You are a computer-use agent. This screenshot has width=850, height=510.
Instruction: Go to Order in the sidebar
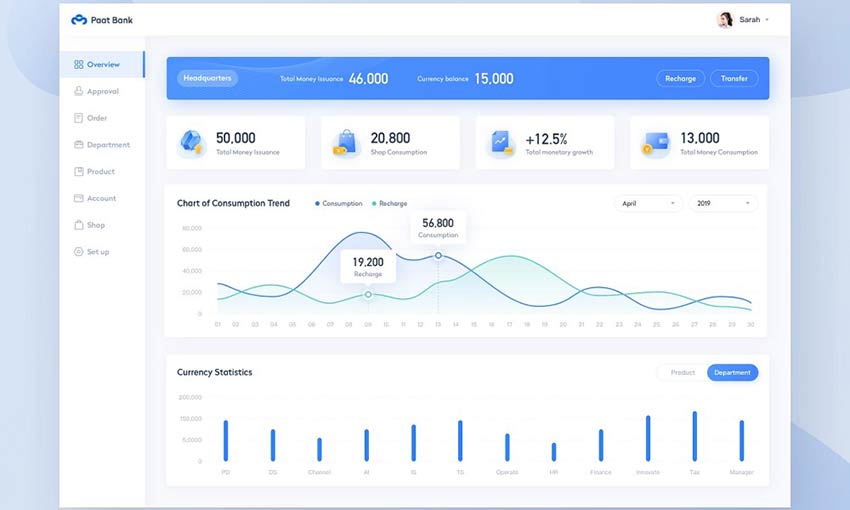click(96, 118)
